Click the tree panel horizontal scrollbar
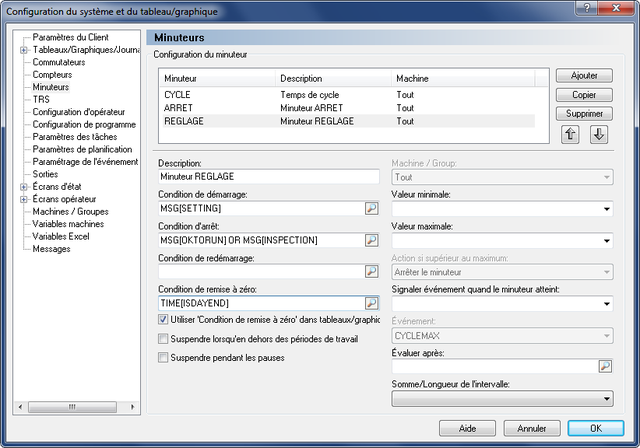 (77, 407)
